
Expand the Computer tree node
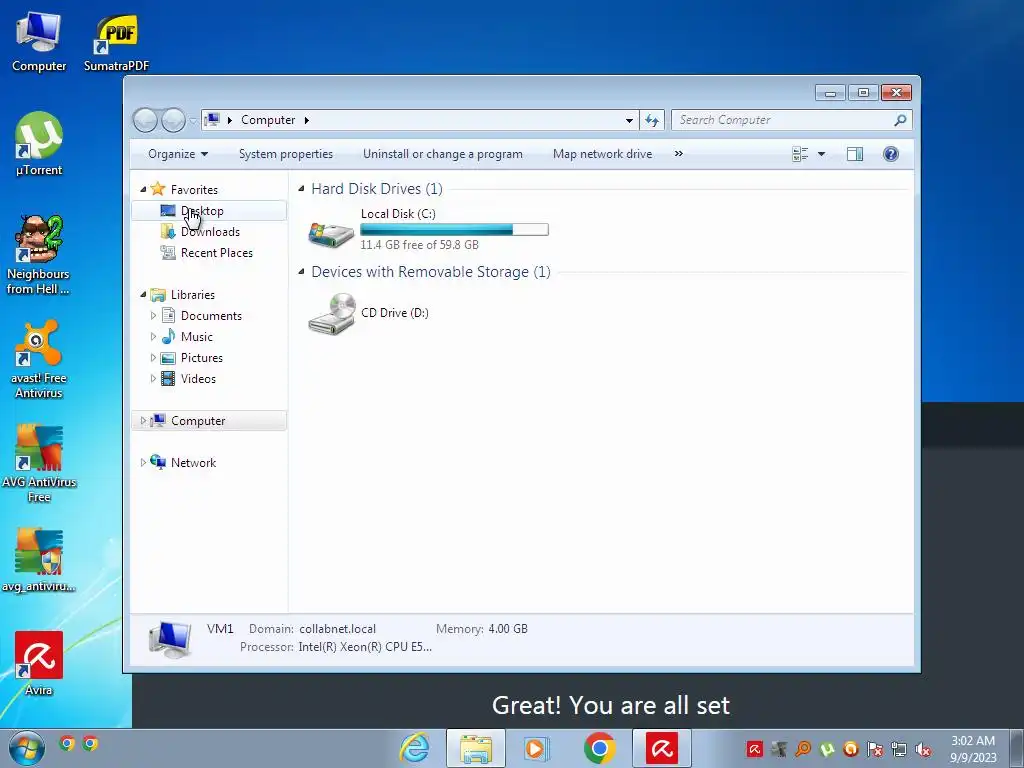tap(143, 421)
